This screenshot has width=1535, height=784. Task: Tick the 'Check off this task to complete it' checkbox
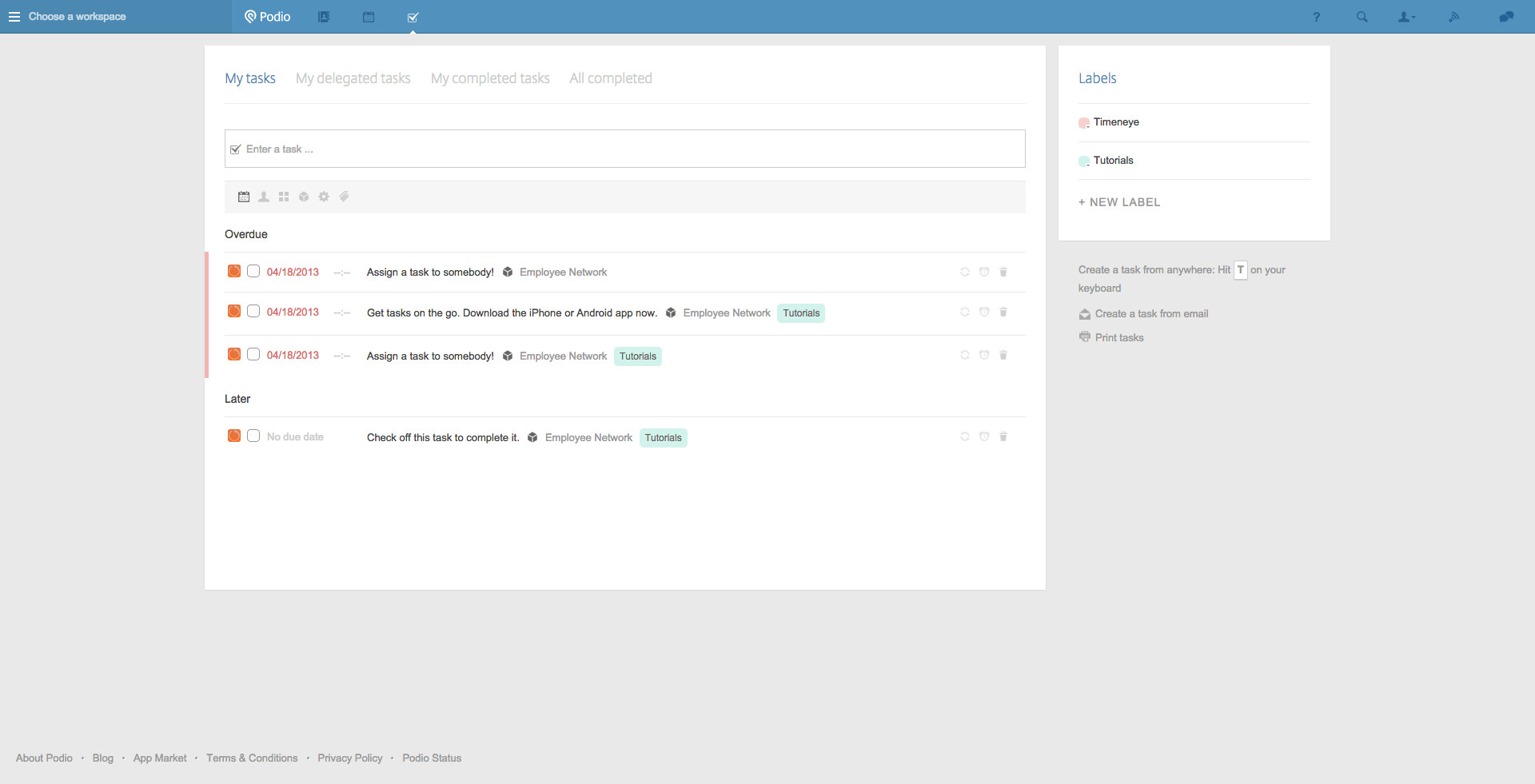(x=253, y=436)
